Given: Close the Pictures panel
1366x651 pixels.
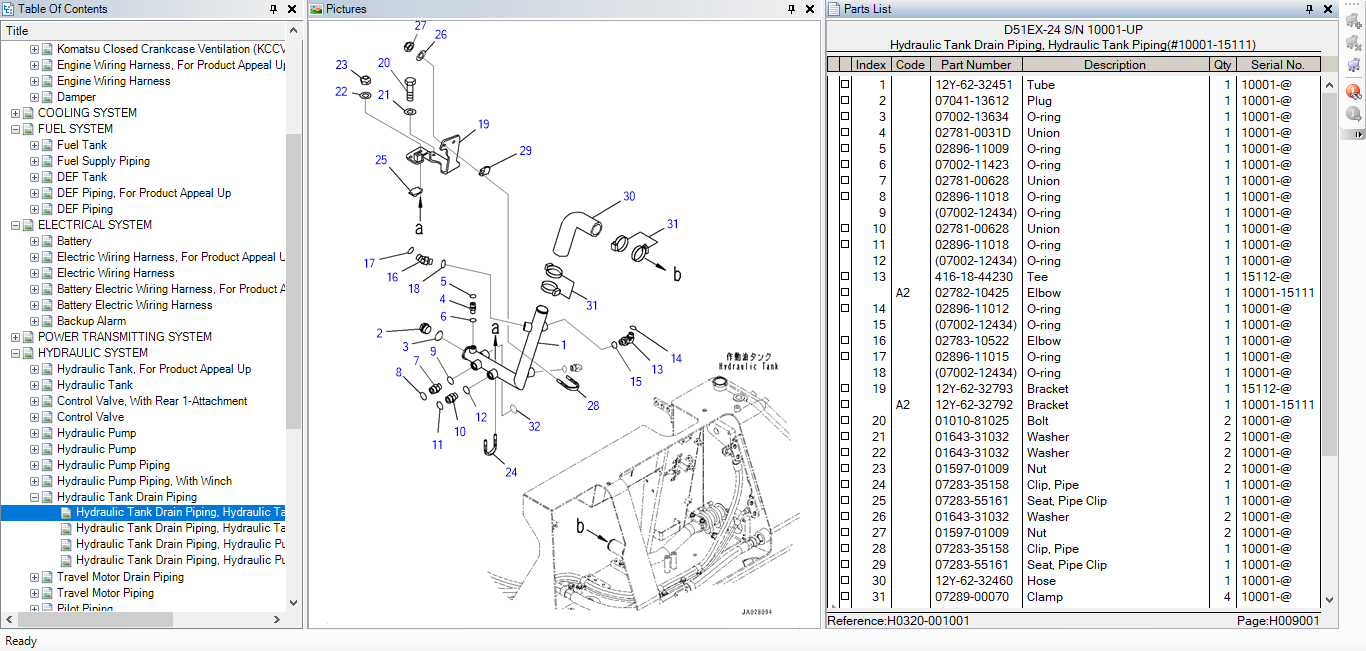Looking at the screenshot, I should point(809,9).
